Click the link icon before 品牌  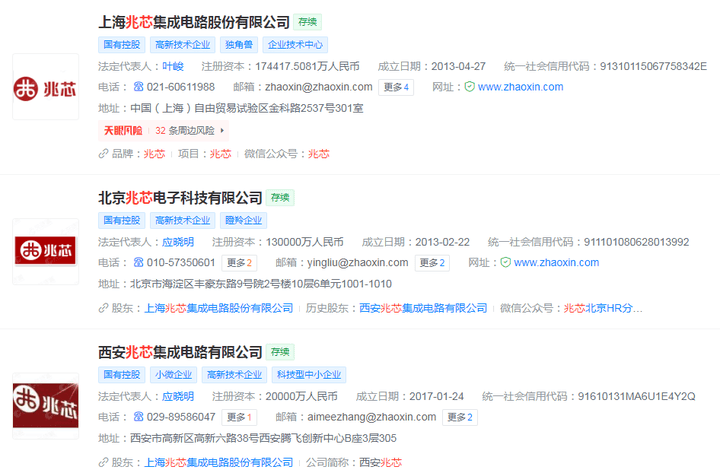(103, 153)
